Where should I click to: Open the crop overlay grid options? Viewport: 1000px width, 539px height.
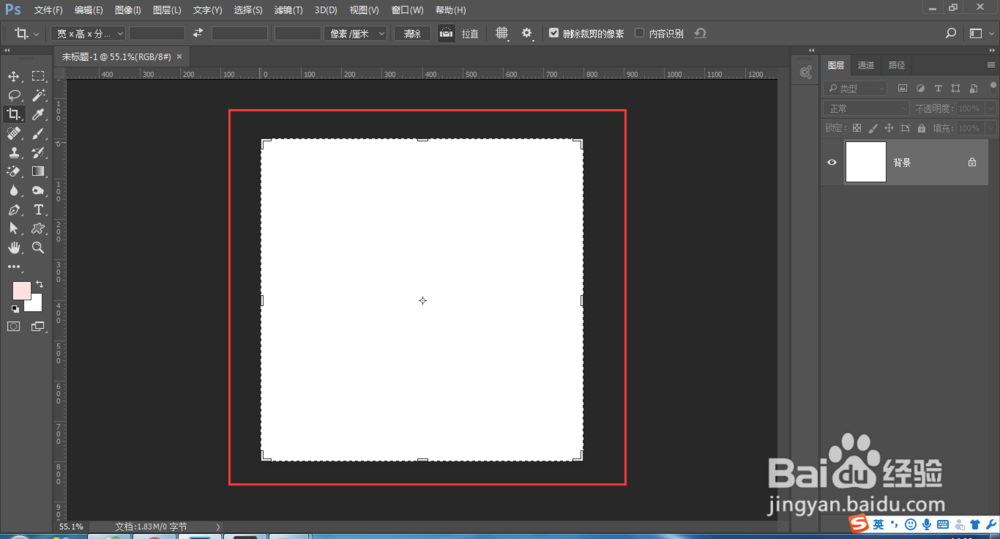pos(502,33)
